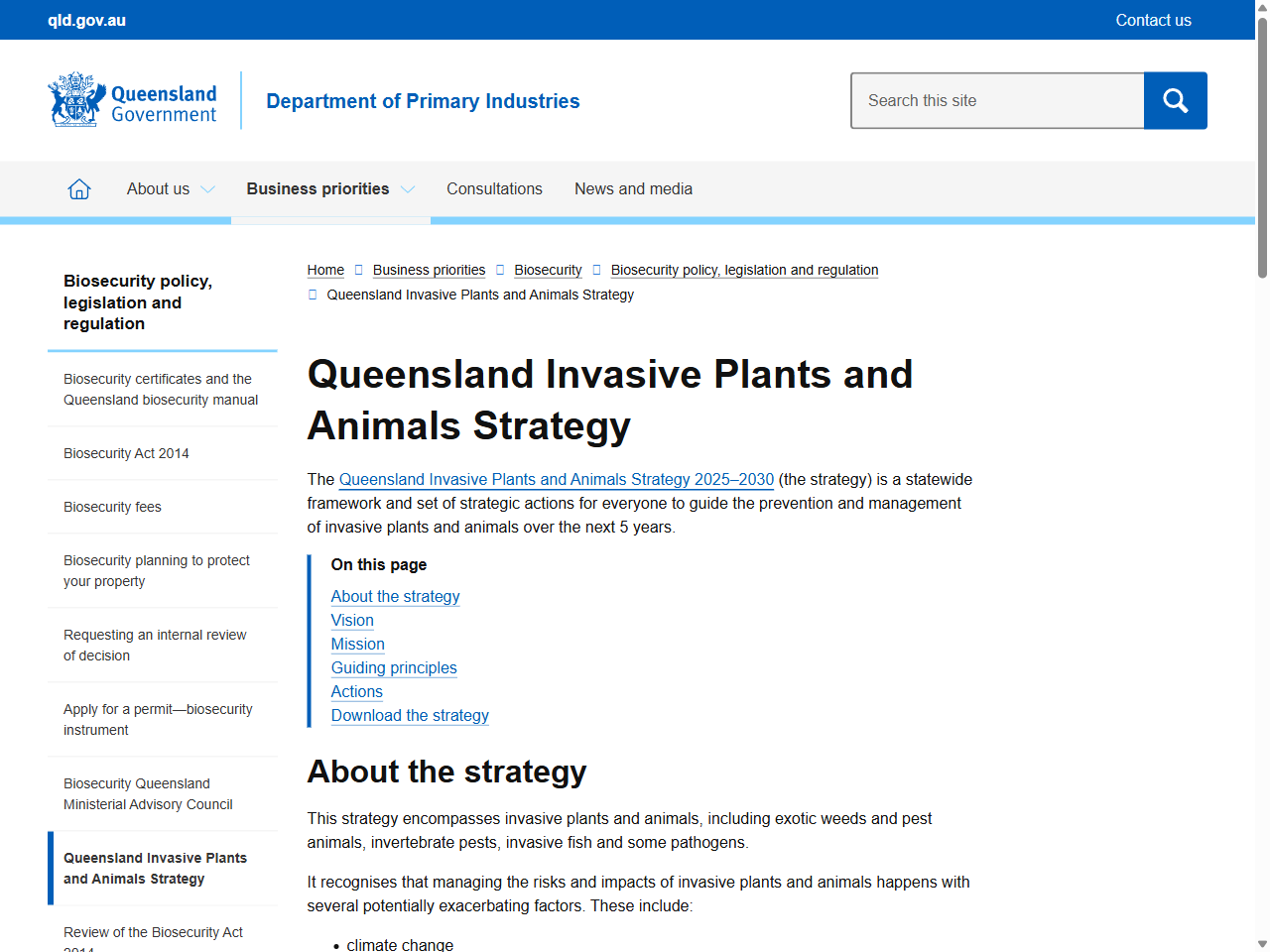Open Biosecurity planning to protect your property

tap(163, 571)
